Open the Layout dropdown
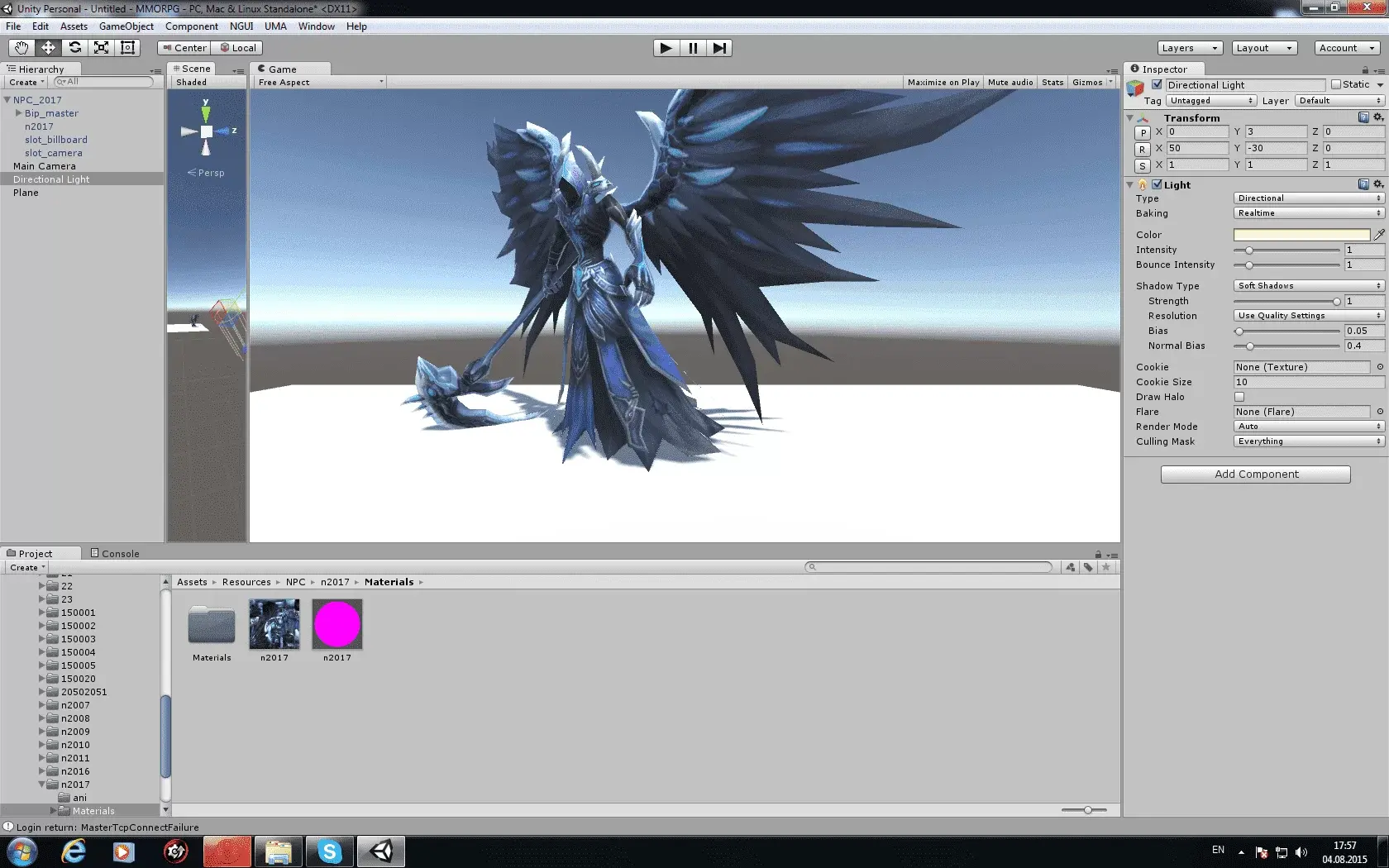This screenshot has width=1389, height=868. coord(1264,48)
